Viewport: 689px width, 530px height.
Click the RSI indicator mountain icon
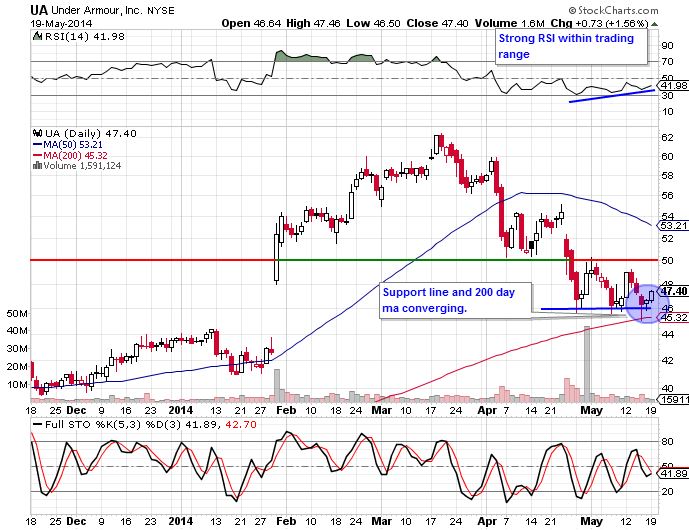click(x=37, y=36)
